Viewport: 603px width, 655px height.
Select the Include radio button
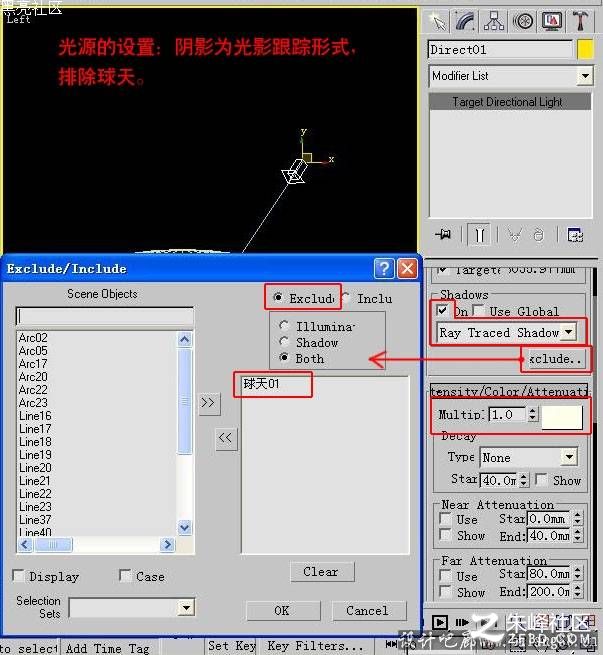(x=345, y=297)
